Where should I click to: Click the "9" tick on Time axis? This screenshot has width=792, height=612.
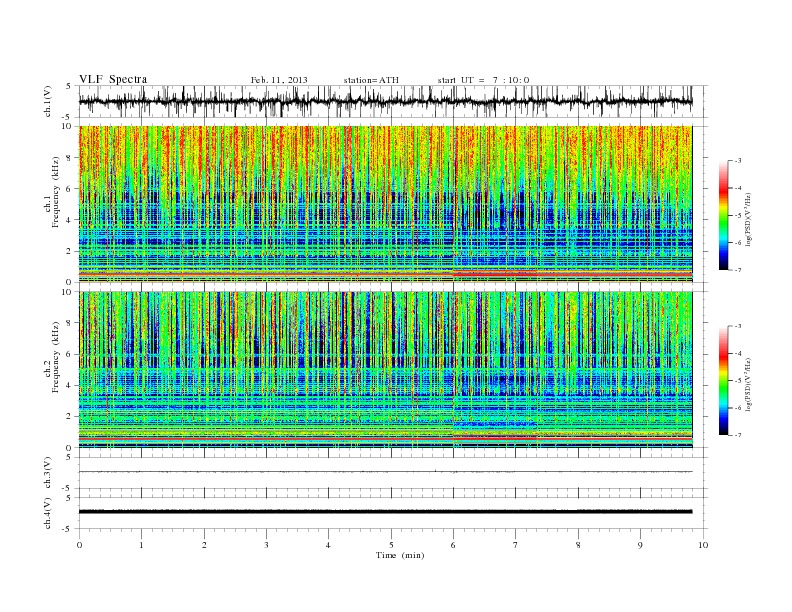tap(640, 545)
